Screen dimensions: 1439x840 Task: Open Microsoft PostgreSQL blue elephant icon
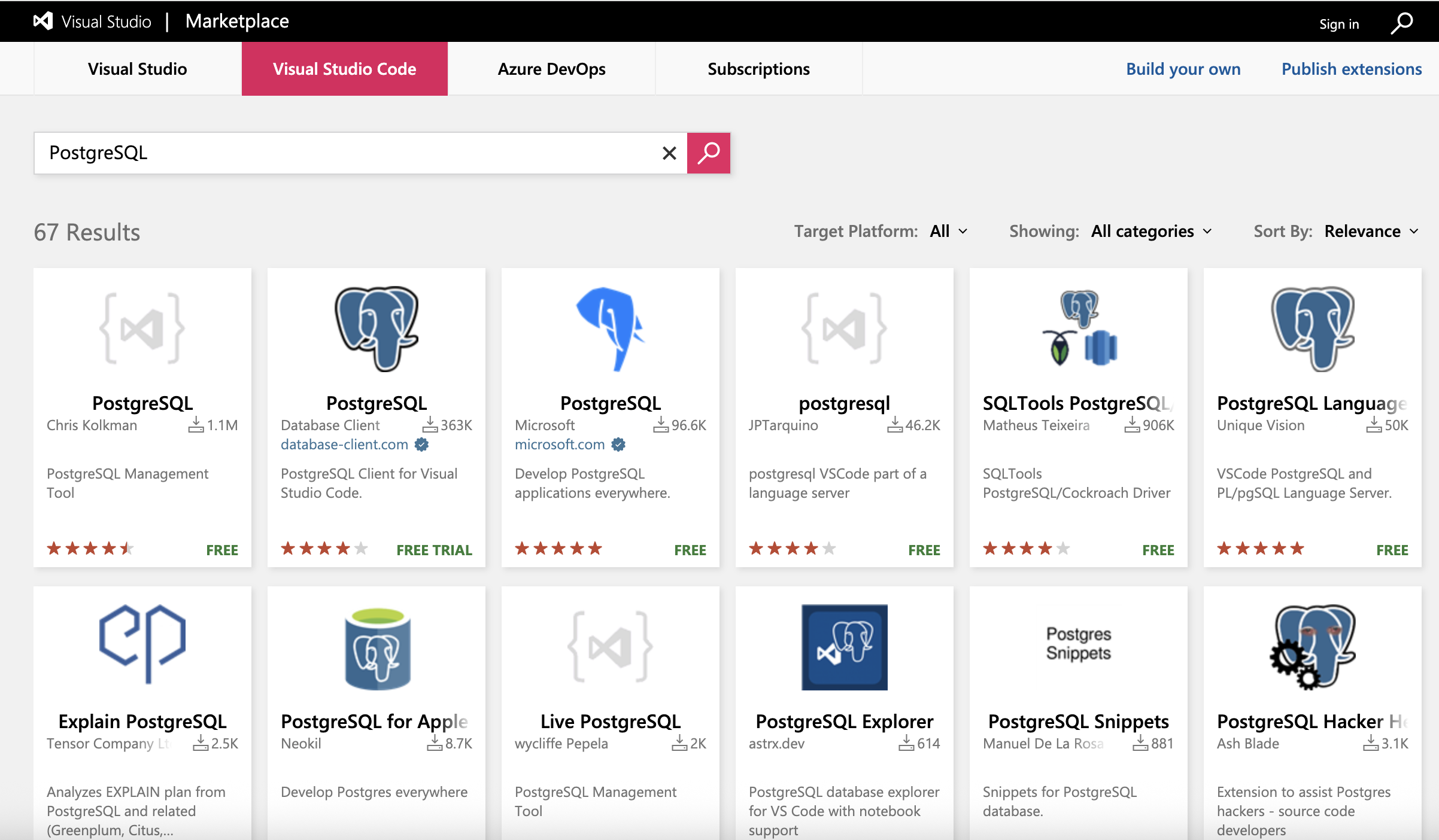coord(611,328)
